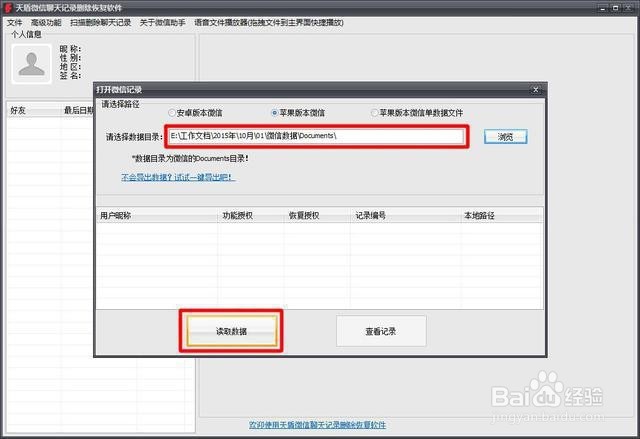Close the 打开微信记录 dialog
Viewport: 640px width, 439px height.
[536, 89]
